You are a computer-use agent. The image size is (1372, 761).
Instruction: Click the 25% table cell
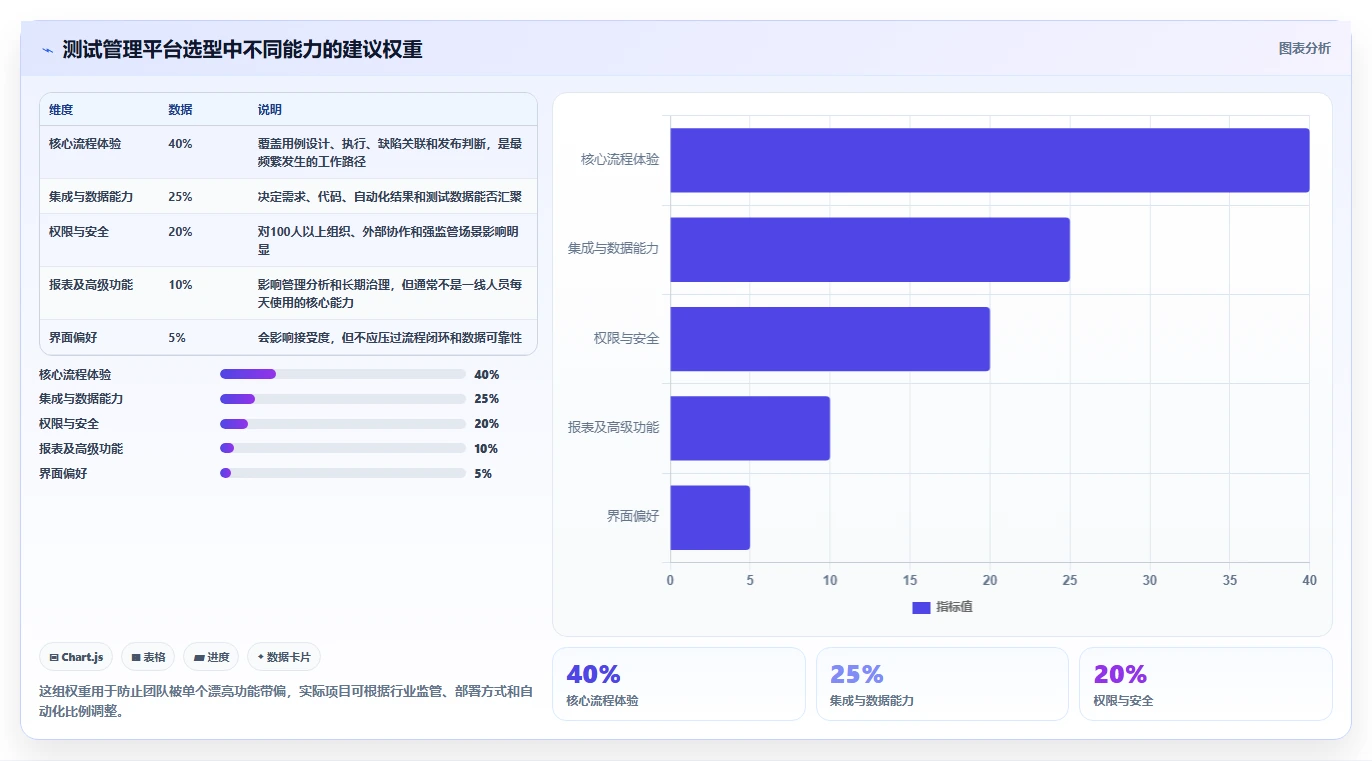[180, 197]
